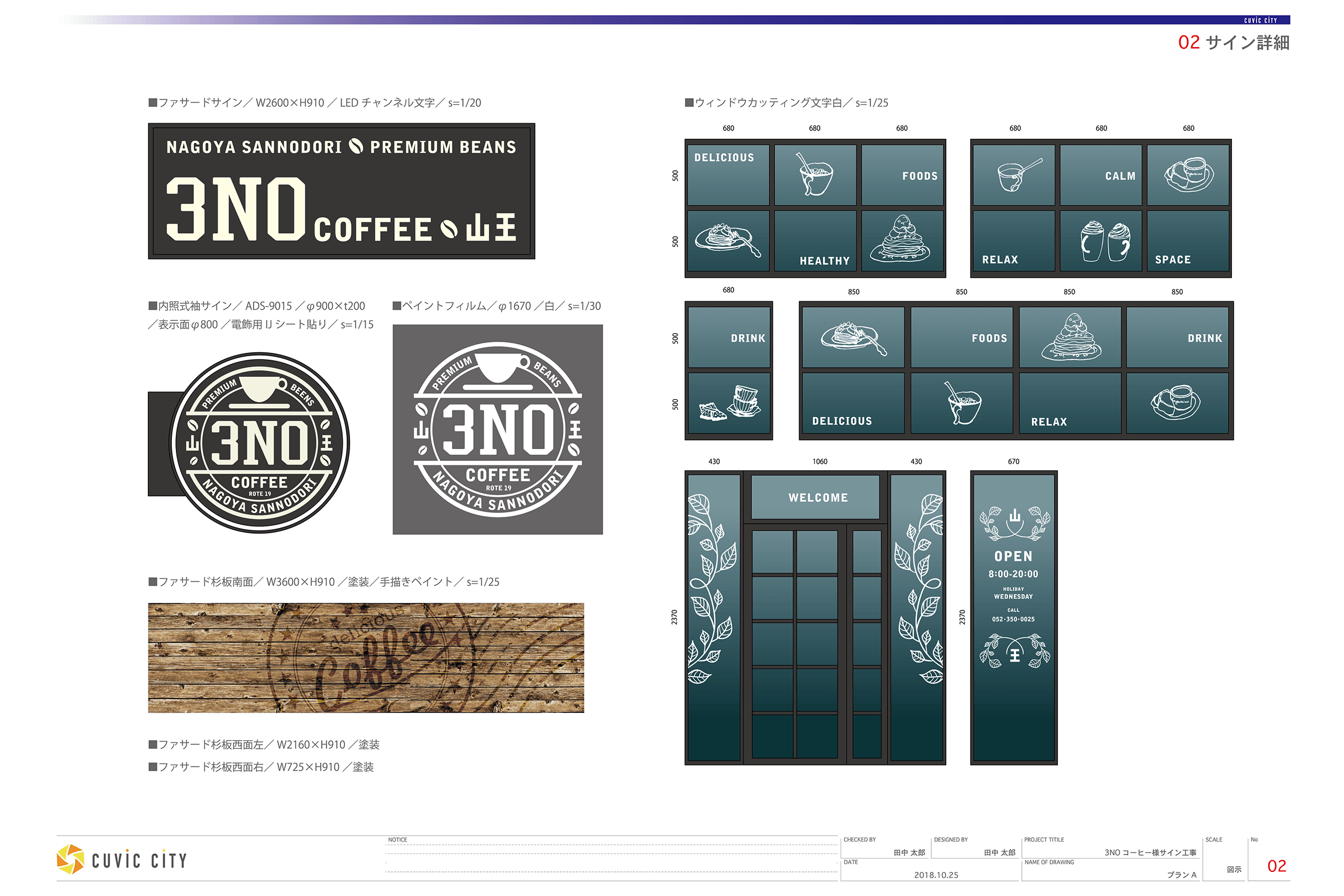This screenshot has height=896, width=1344.
Task: Click the red 02 drawing number
Action: pyautogui.click(x=1276, y=866)
